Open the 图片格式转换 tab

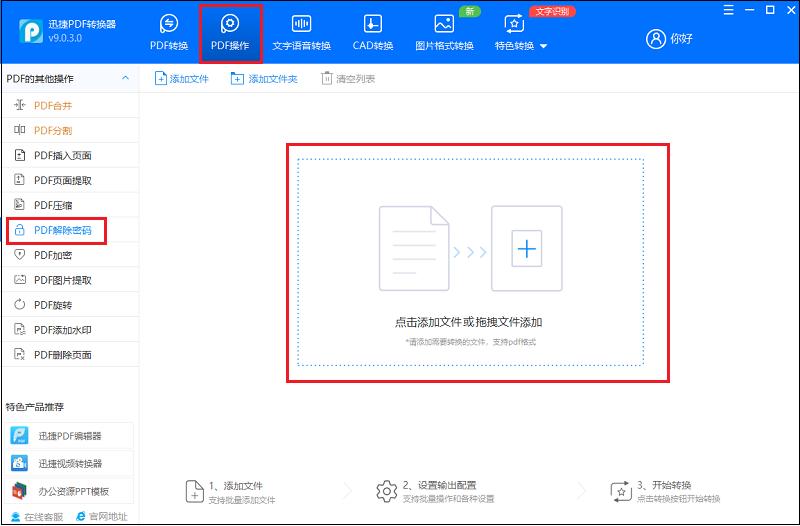(444, 32)
